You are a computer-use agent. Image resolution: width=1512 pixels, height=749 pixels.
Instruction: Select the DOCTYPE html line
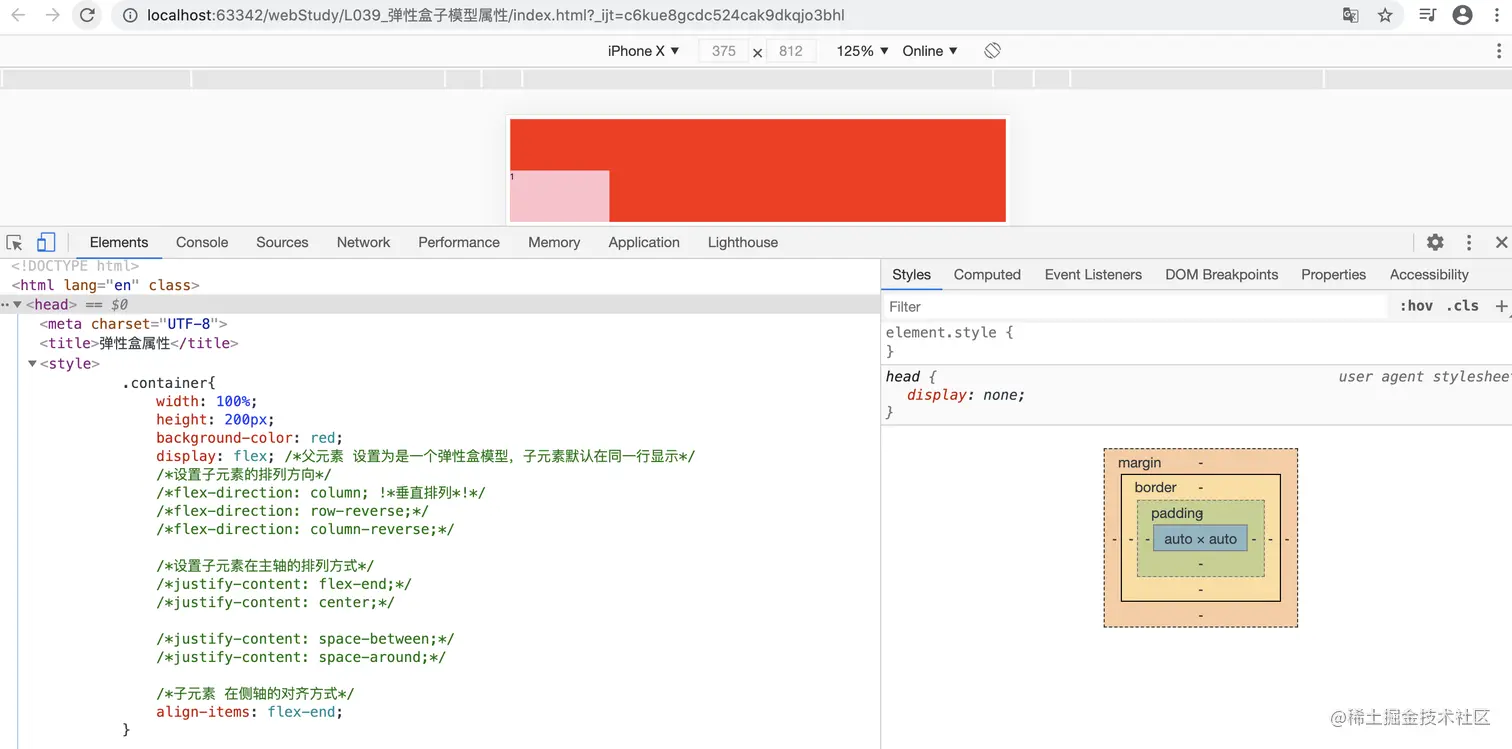75,266
